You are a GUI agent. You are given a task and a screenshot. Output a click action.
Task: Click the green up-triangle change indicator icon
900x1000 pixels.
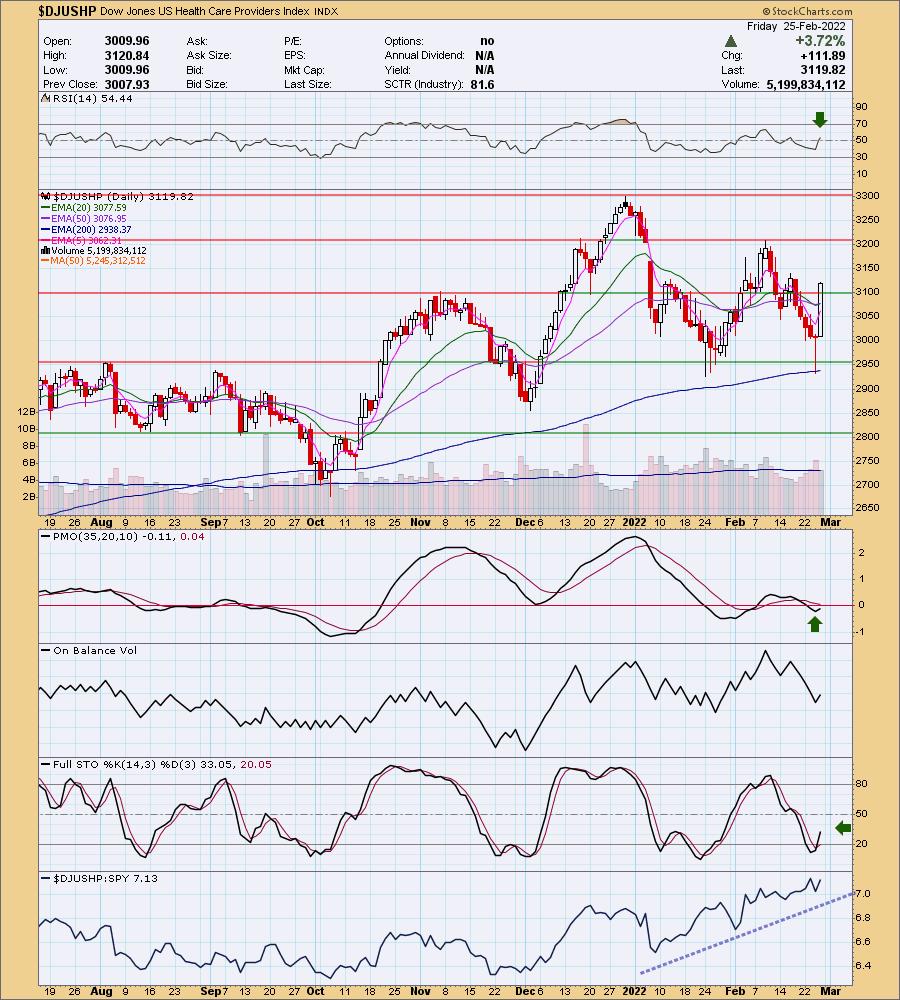[x=731, y=41]
